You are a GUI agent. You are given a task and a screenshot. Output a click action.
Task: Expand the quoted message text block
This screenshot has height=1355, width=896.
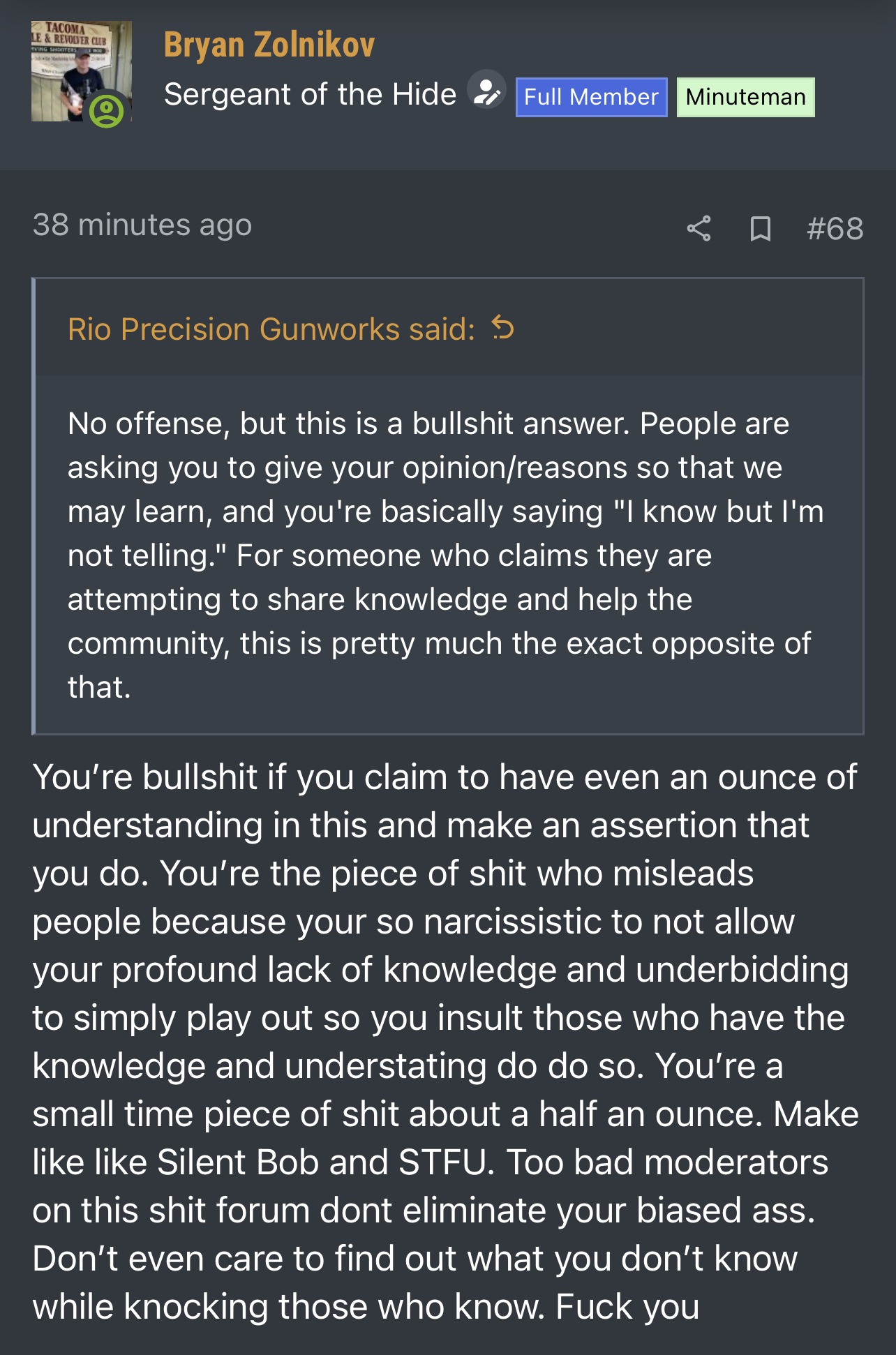click(449, 555)
